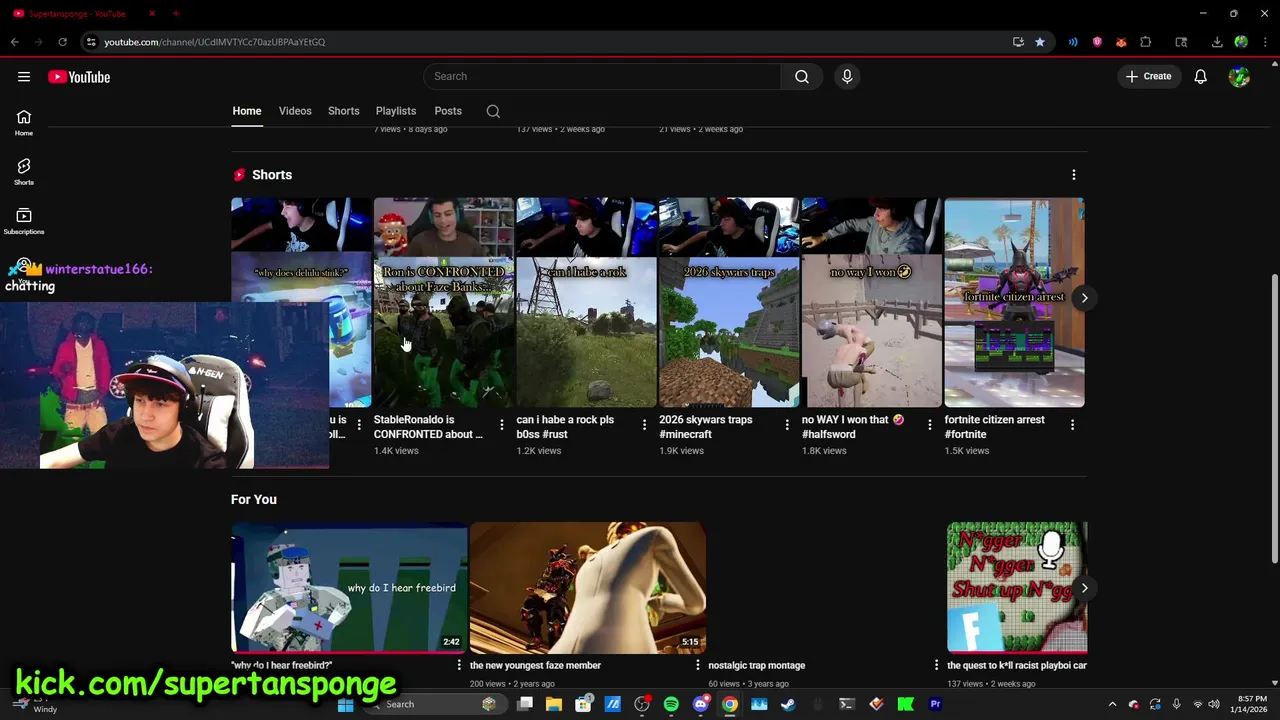The image size is (1280, 720).
Task: Open options for StableRonaldo CONFRONTED short
Action: (501, 425)
